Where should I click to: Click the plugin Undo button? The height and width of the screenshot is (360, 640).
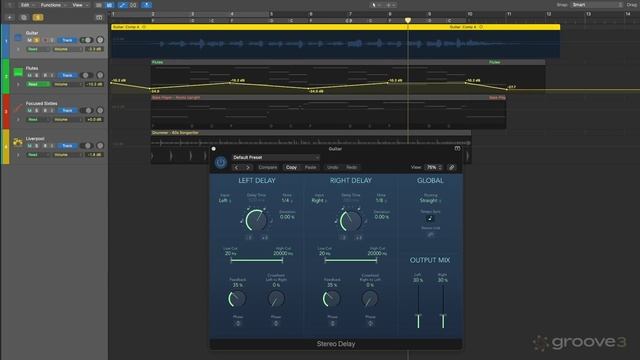pyautogui.click(x=332, y=167)
